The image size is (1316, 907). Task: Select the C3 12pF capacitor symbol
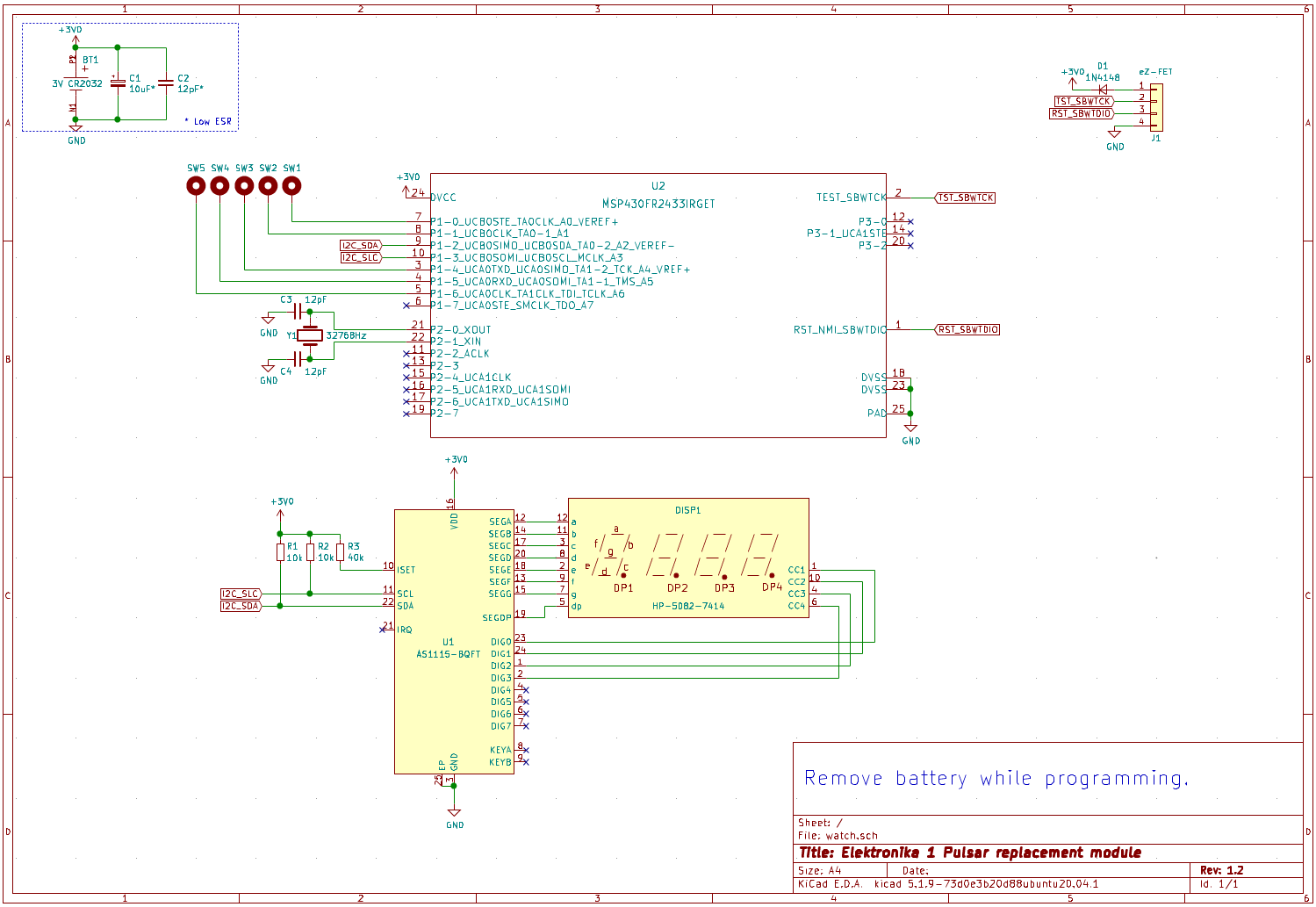click(298, 312)
